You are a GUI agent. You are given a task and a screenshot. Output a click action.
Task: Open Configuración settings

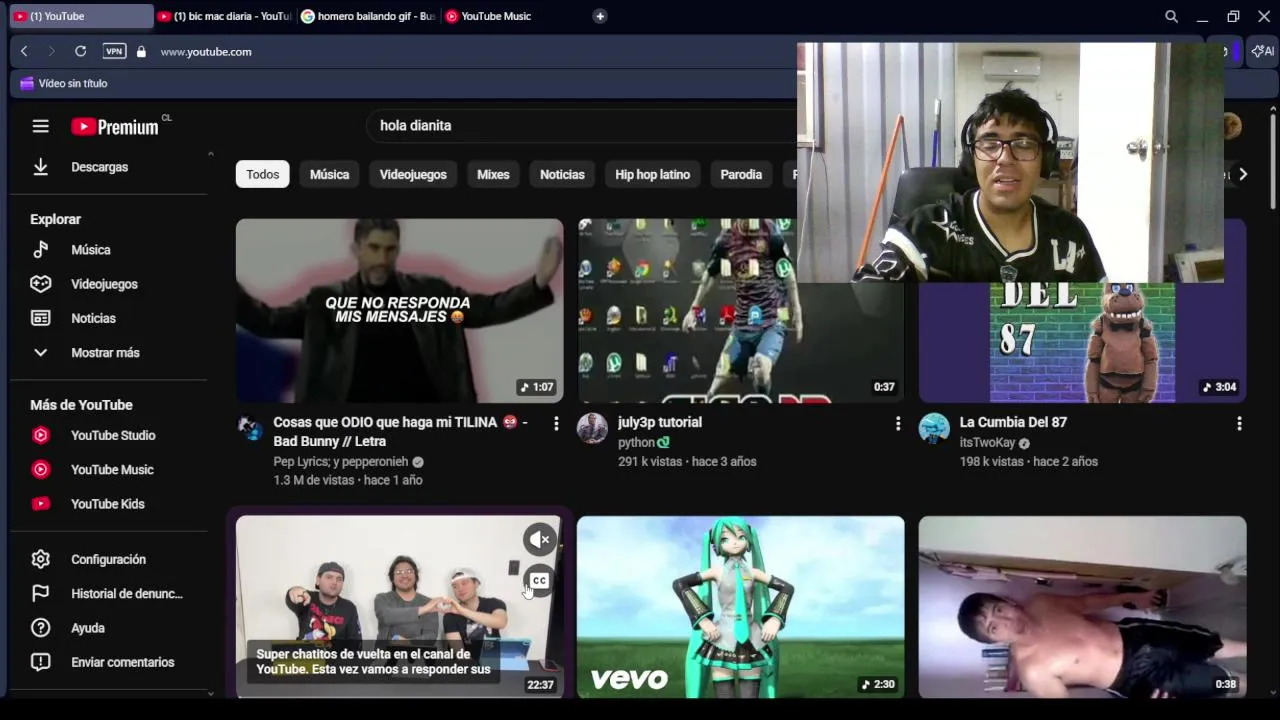108,559
